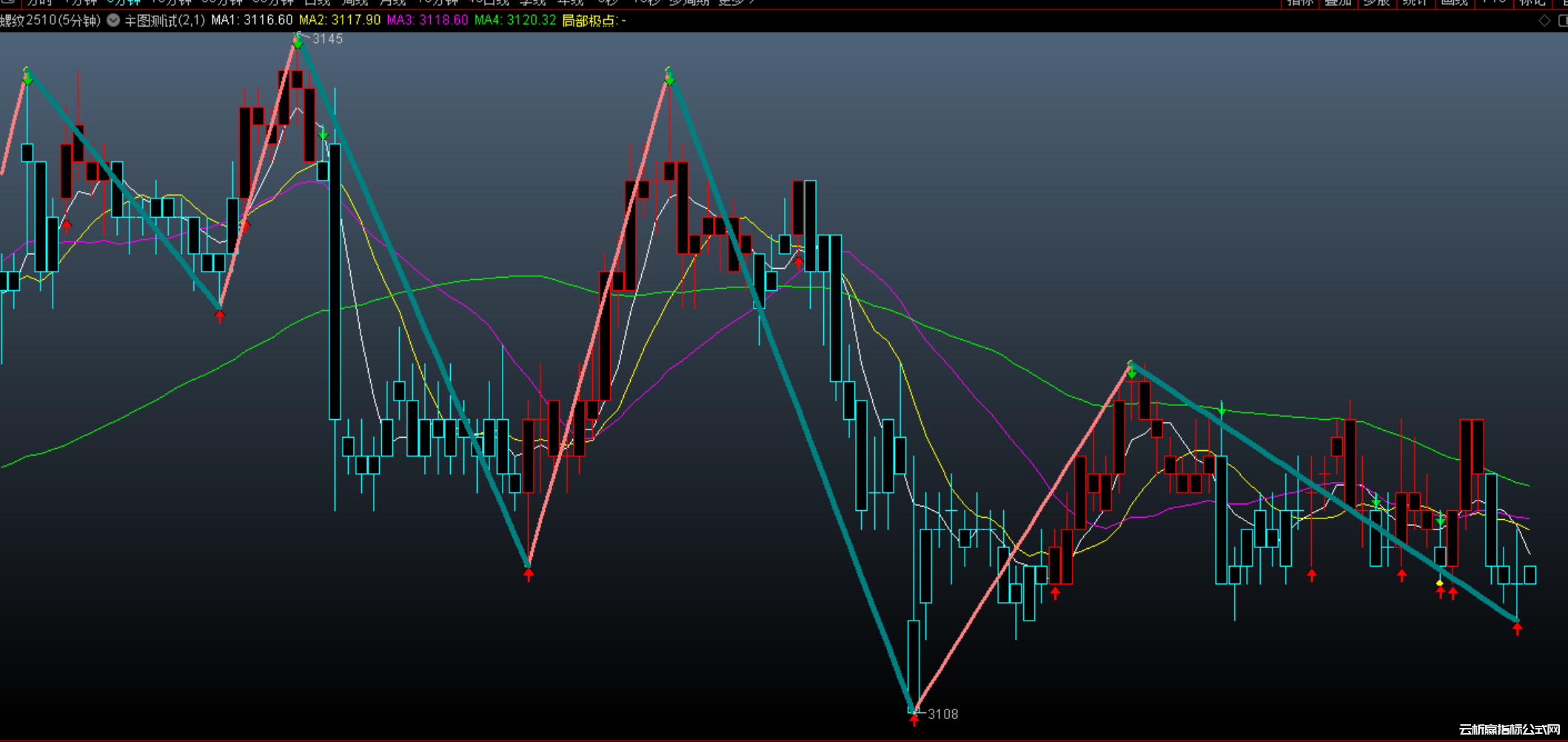Click the MA1: 3116.60 value
1568x742 pixels.
coord(252,21)
